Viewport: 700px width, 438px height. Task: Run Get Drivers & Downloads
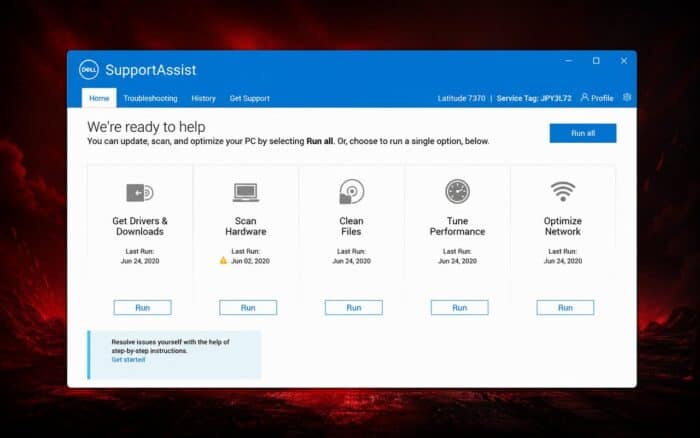(x=142, y=308)
